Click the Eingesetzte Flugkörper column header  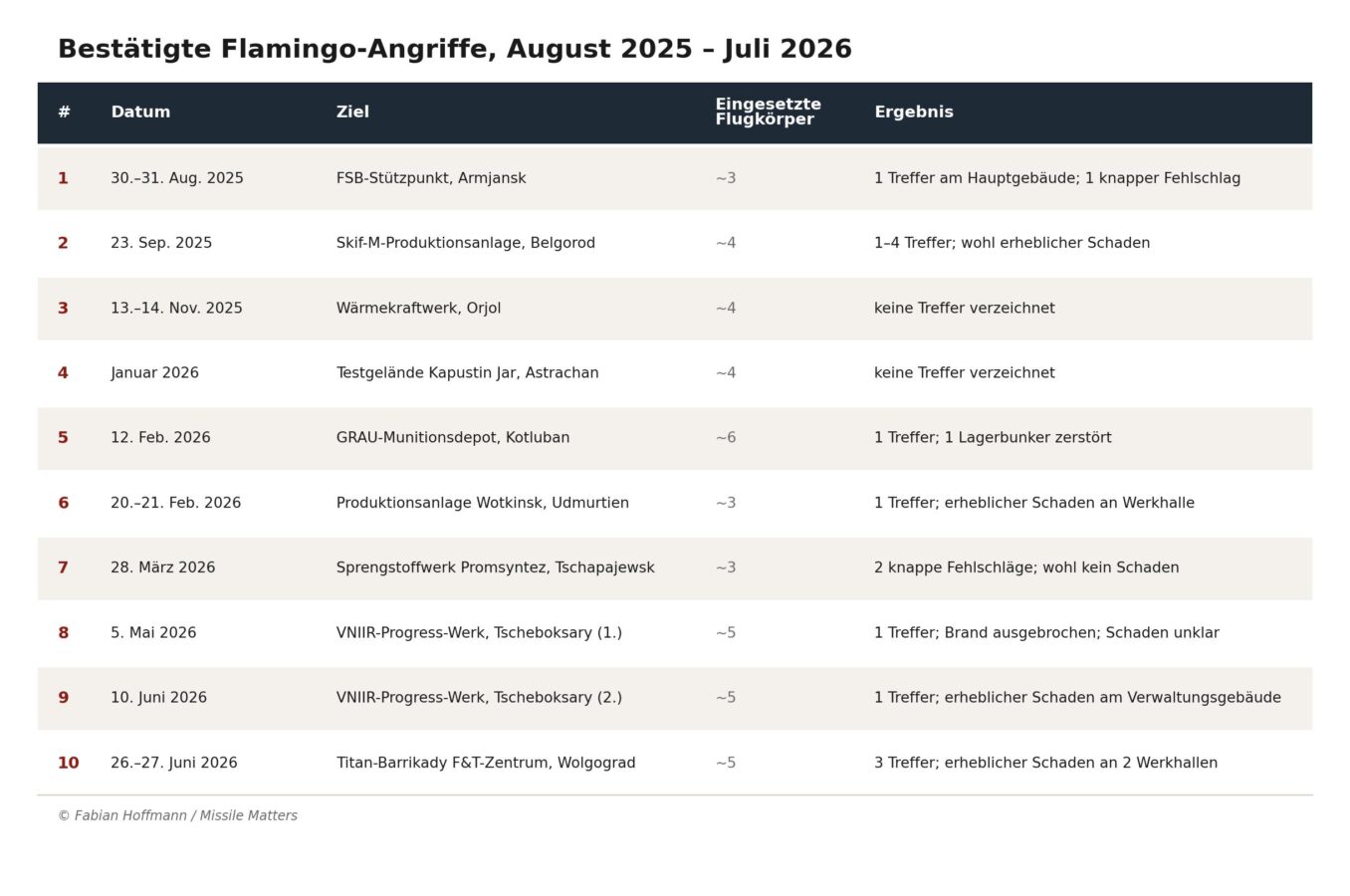click(x=768, y=112)
